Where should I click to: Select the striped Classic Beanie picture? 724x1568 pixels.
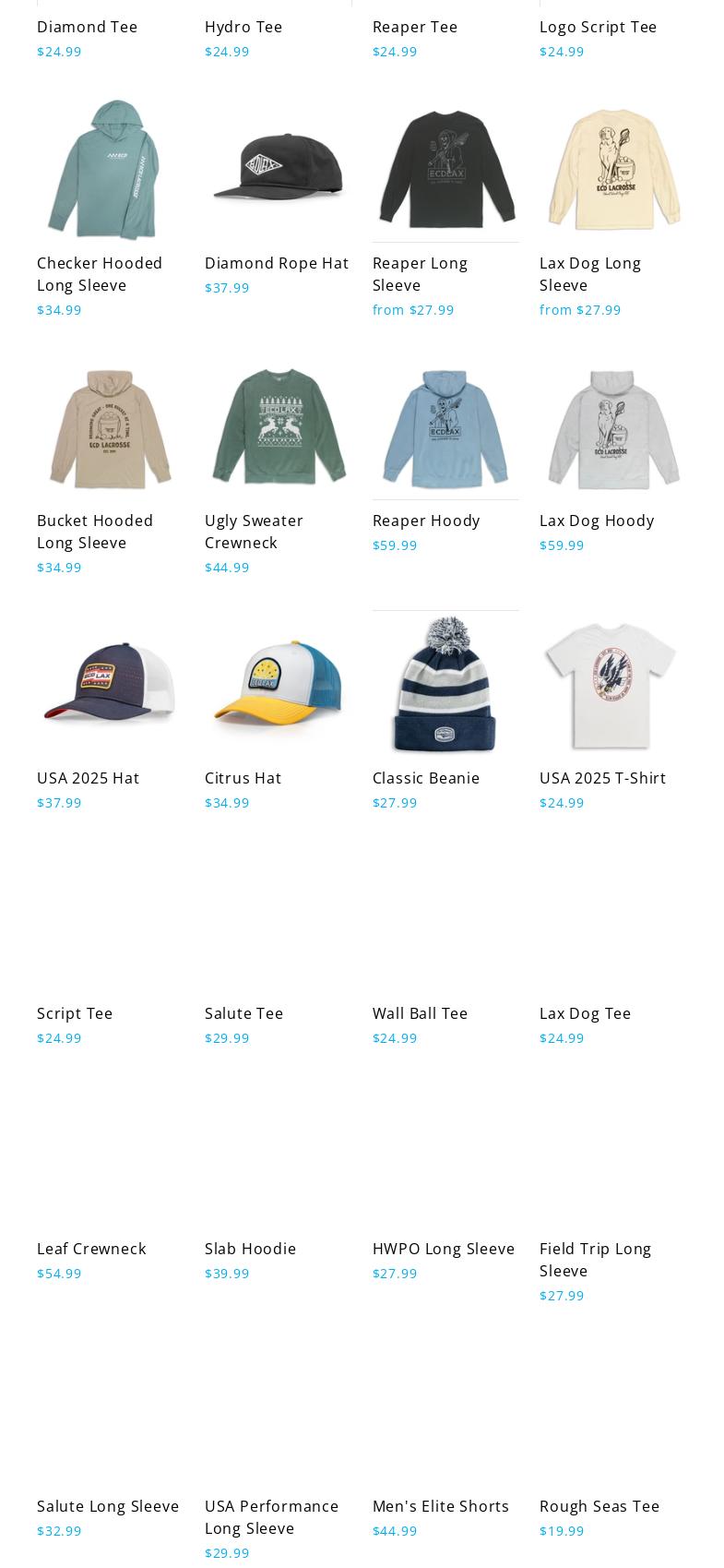[445, 684]
